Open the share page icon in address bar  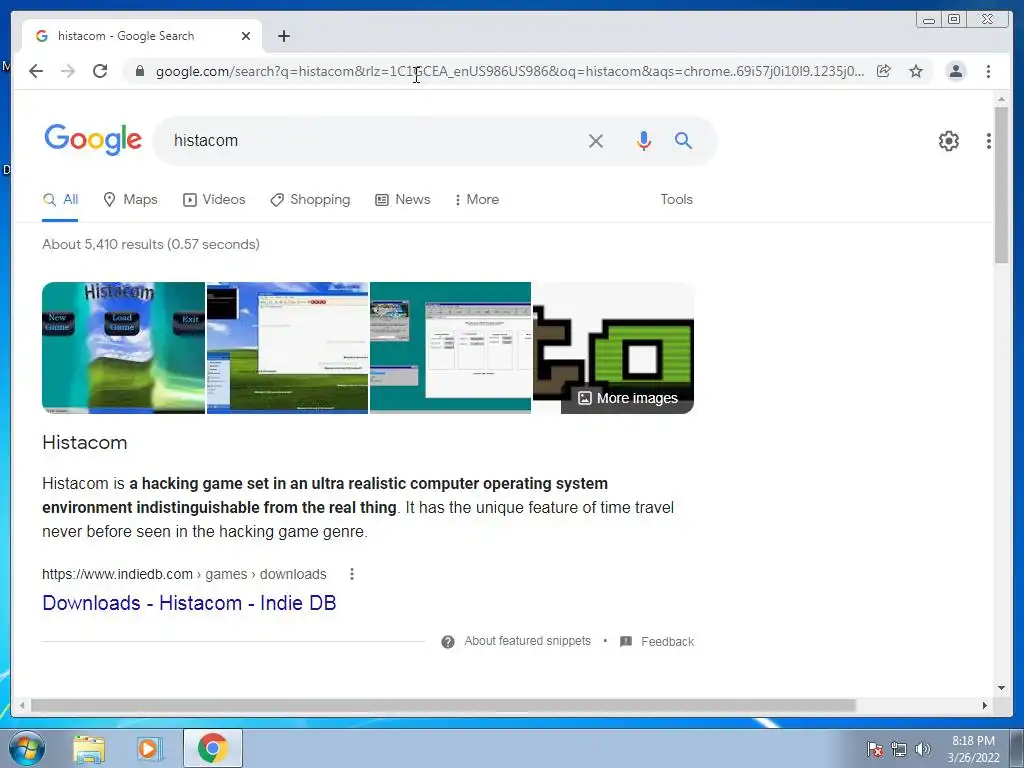point(884,71)
